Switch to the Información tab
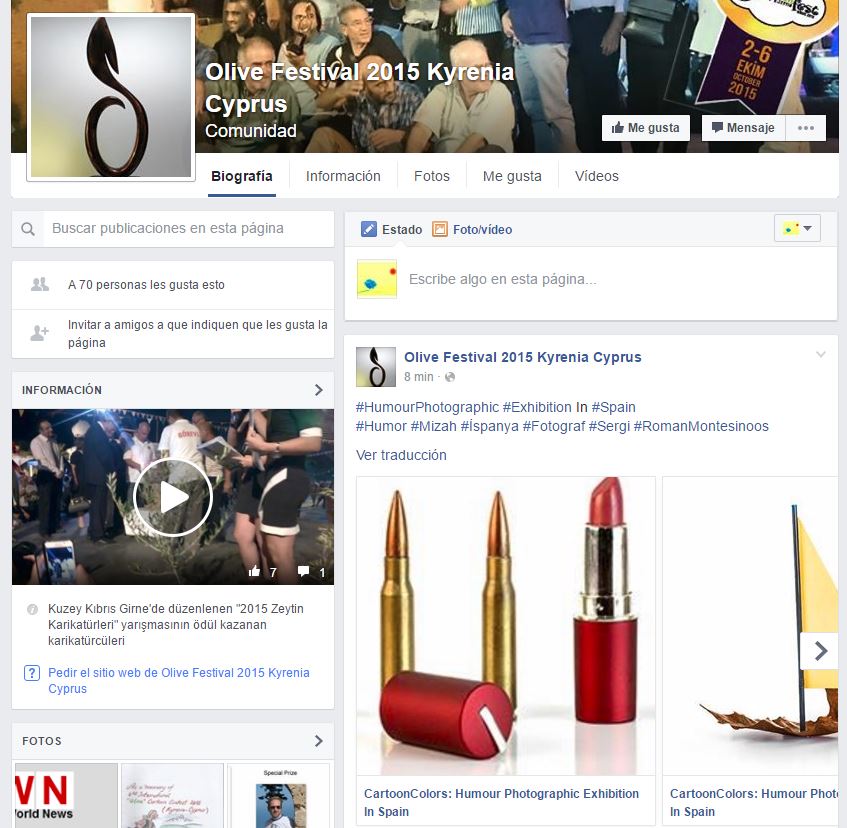The width and height of the screenshot is (847, 828). [x=343, y=176]
